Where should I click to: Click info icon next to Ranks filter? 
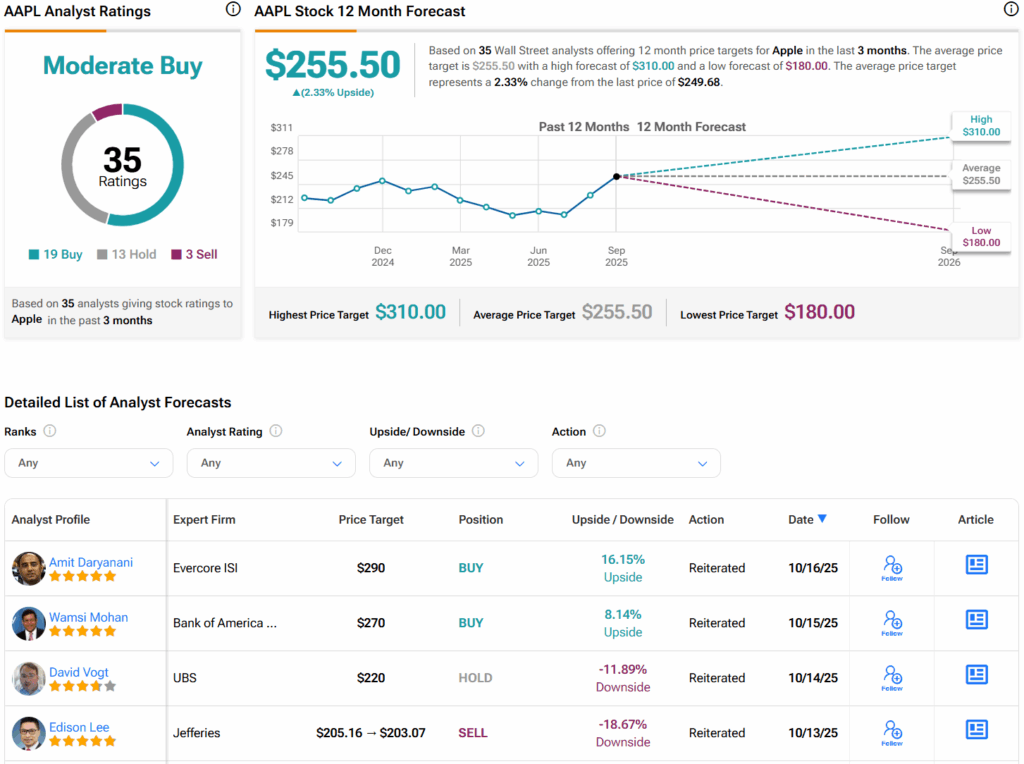click(x=50, y=431)
